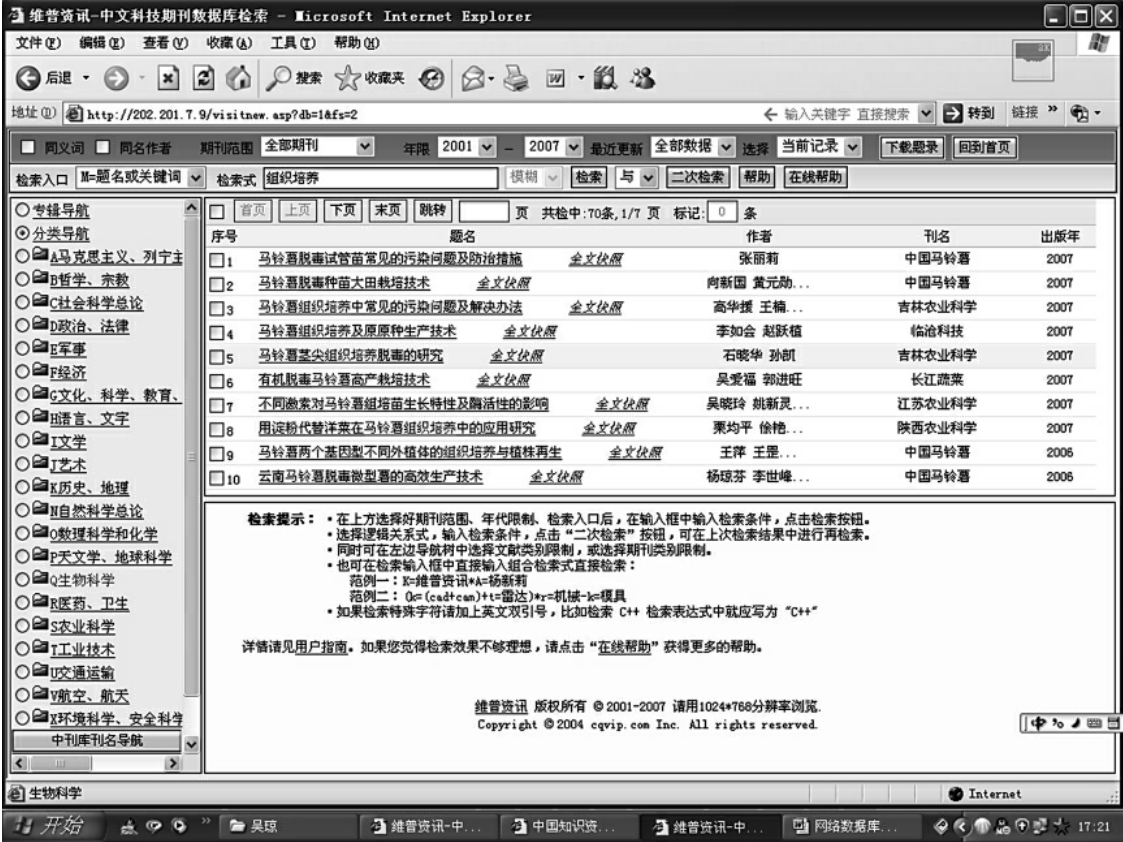Open the 工具(T) menu
This screenshot has height=842, width=1123.
click(x=293, y=43)
